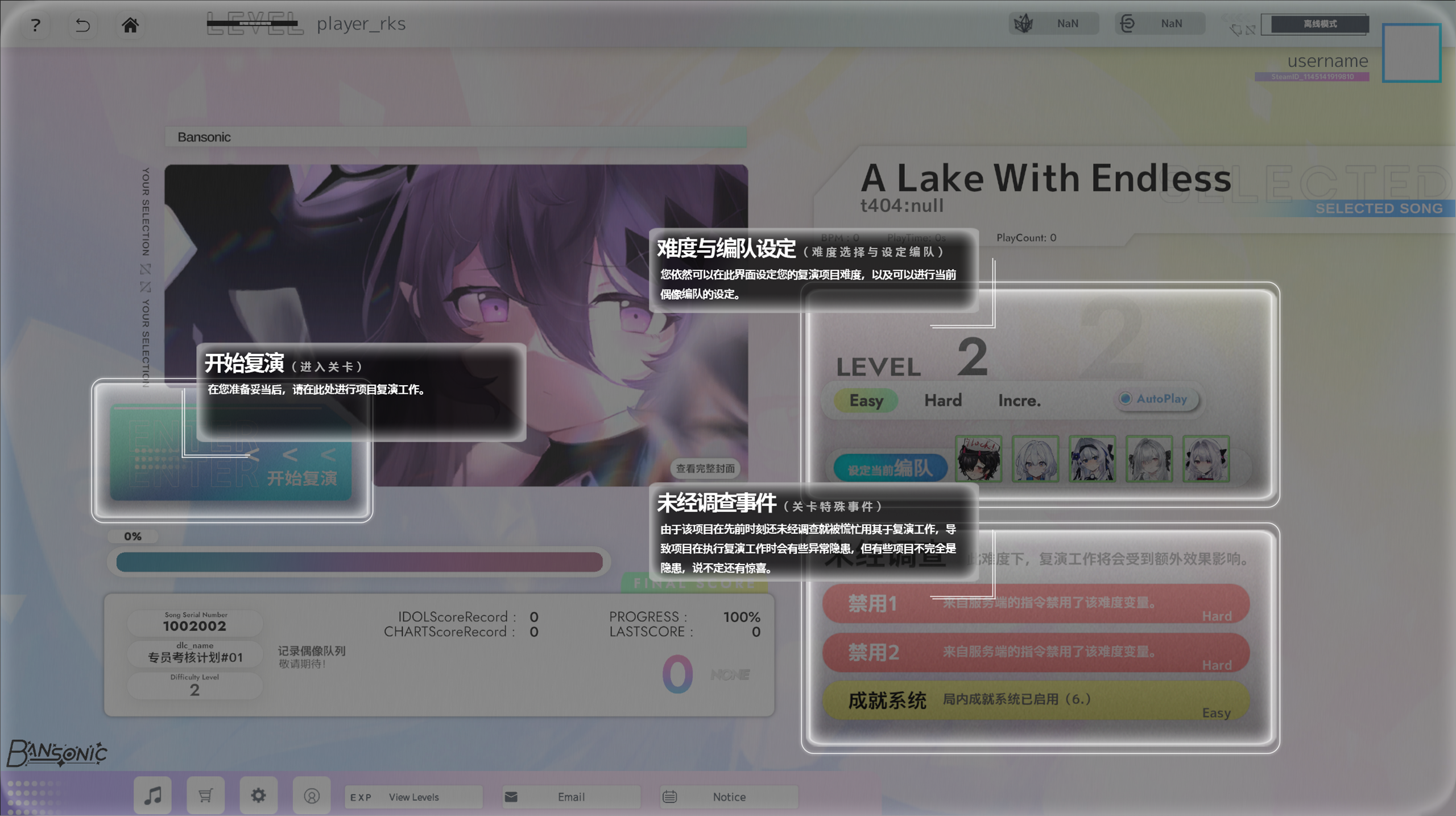Click the t404:null subtitle
Screen dimensions: 1456x816
(x=902, y=205)
